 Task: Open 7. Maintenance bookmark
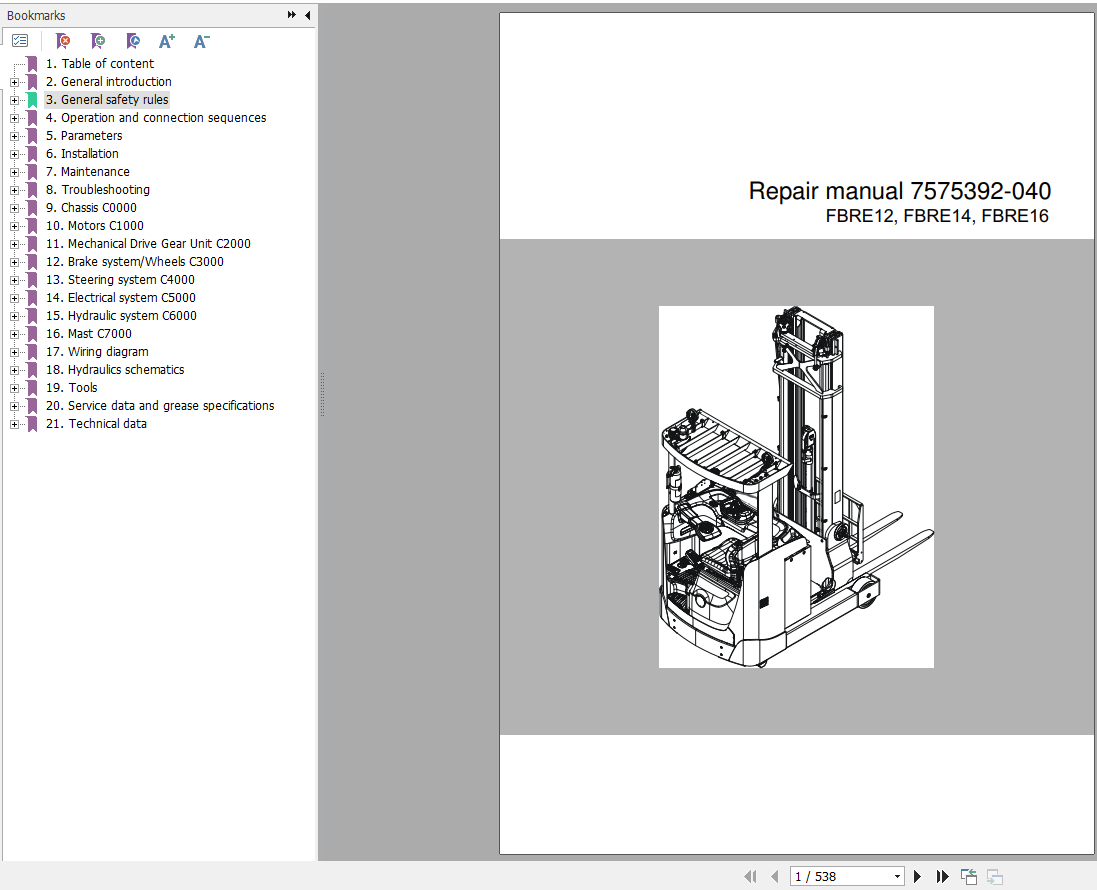87,172
